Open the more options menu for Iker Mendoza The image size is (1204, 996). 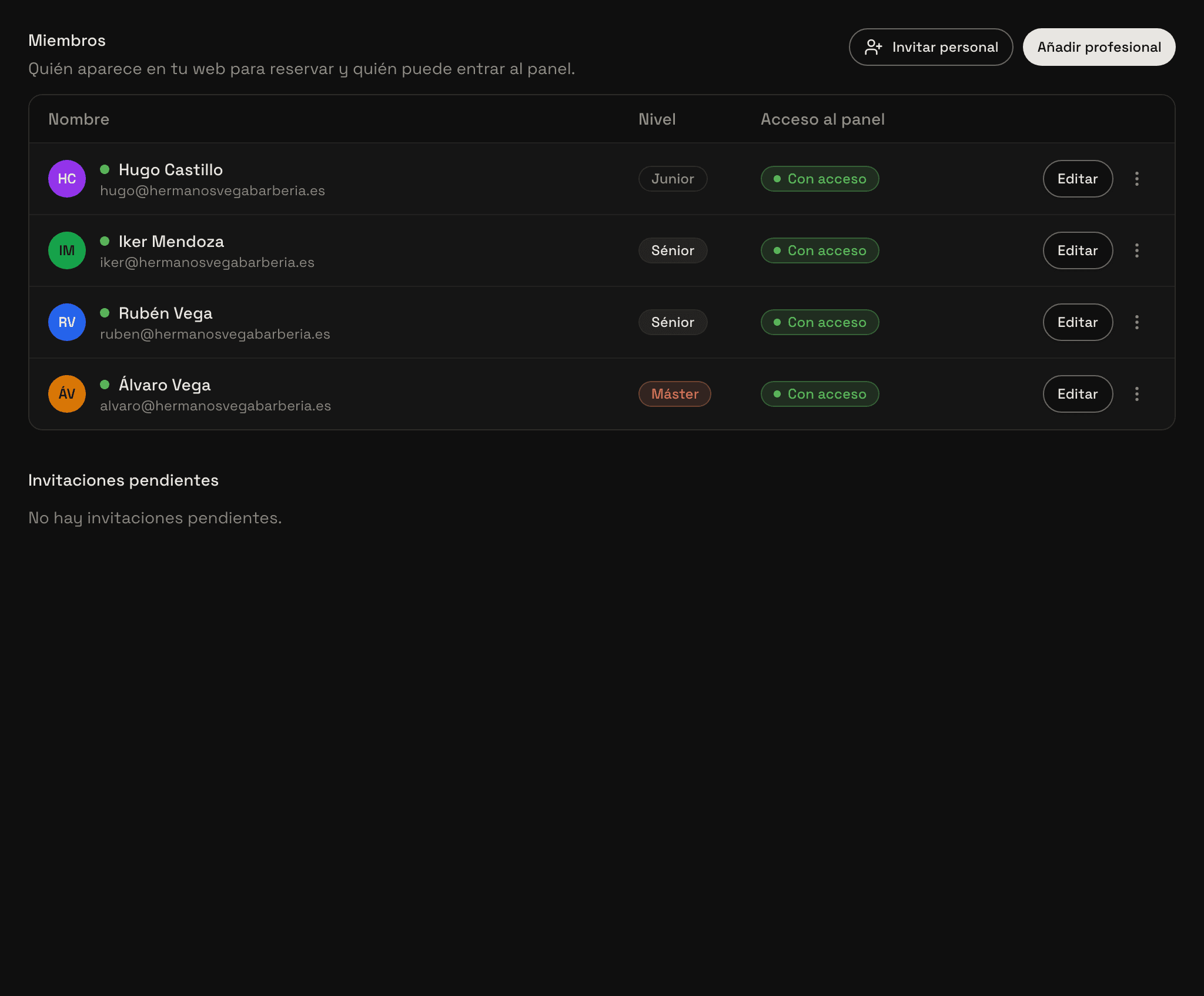tap(1136, 250)
